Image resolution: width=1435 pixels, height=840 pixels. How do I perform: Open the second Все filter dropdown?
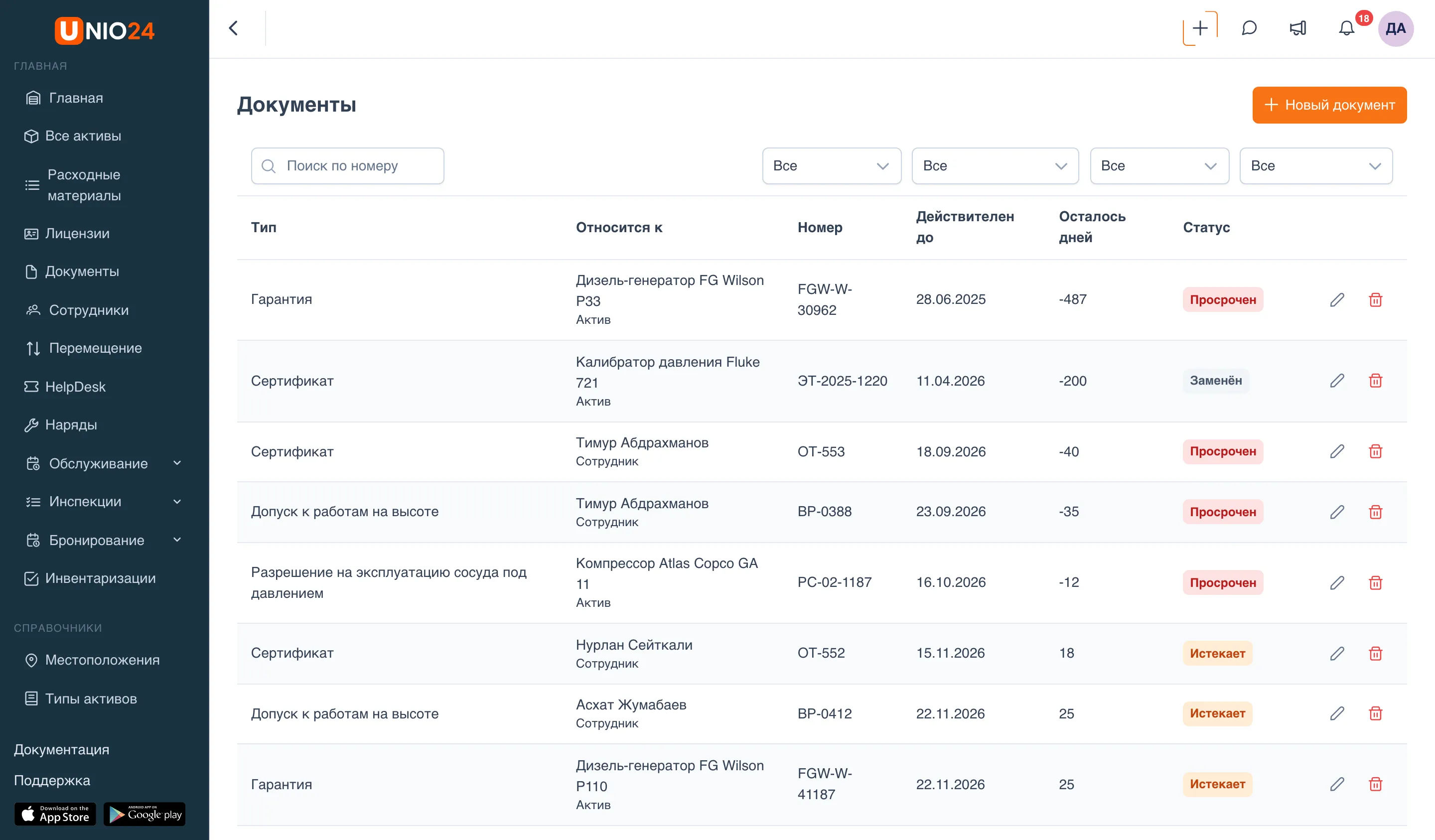coord(995,166)
